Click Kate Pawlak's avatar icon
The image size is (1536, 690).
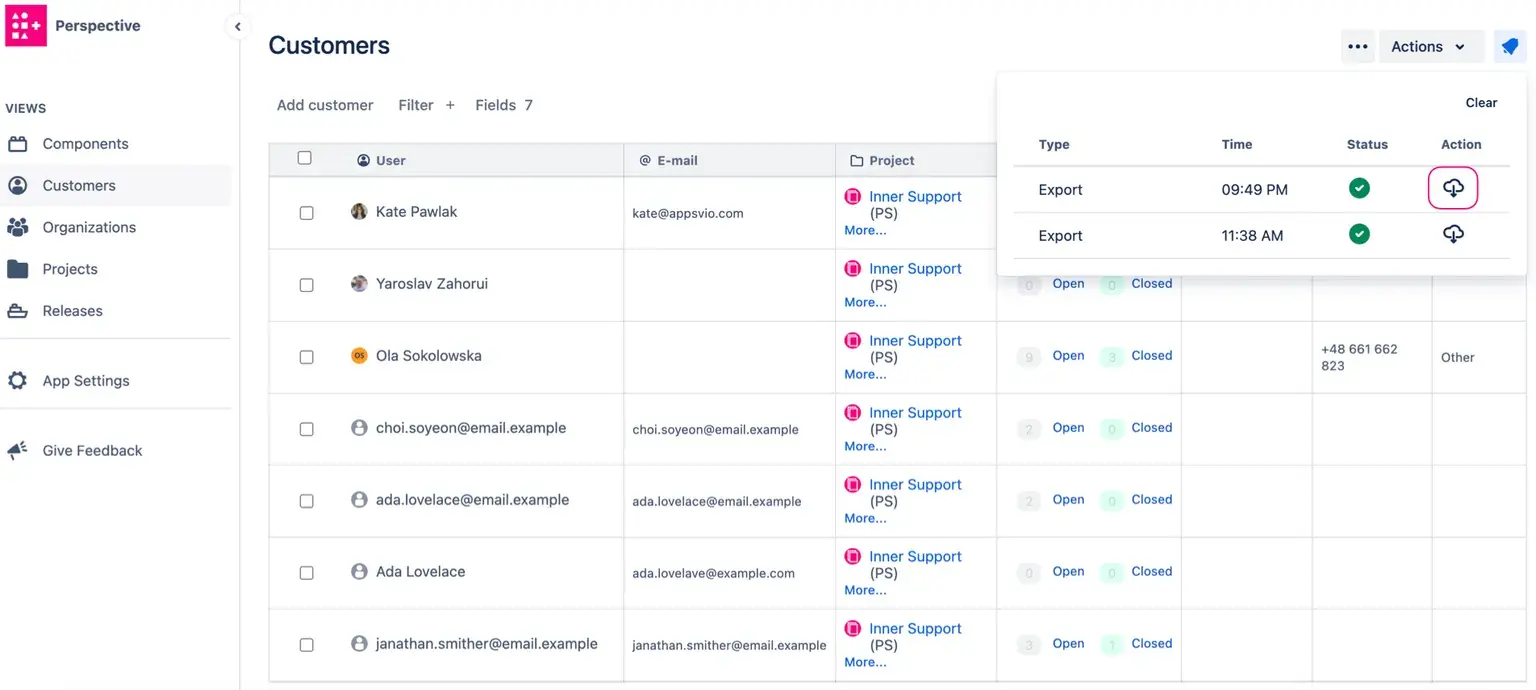pos(359,212)
